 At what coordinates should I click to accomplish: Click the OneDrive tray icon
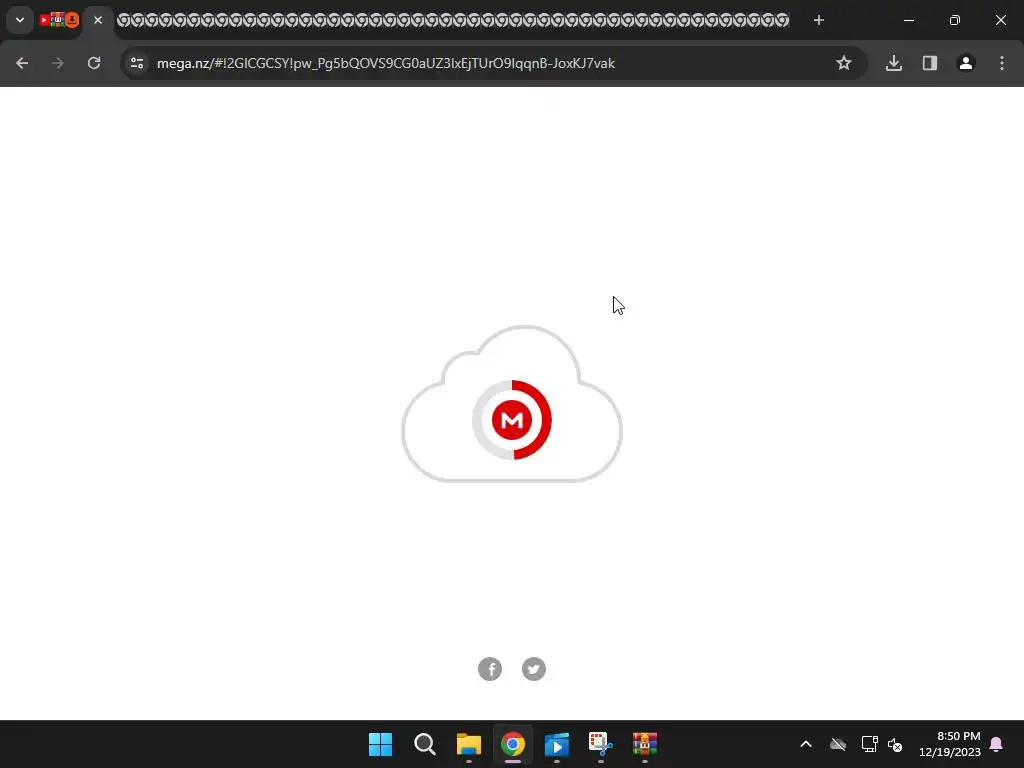point(838,744)
